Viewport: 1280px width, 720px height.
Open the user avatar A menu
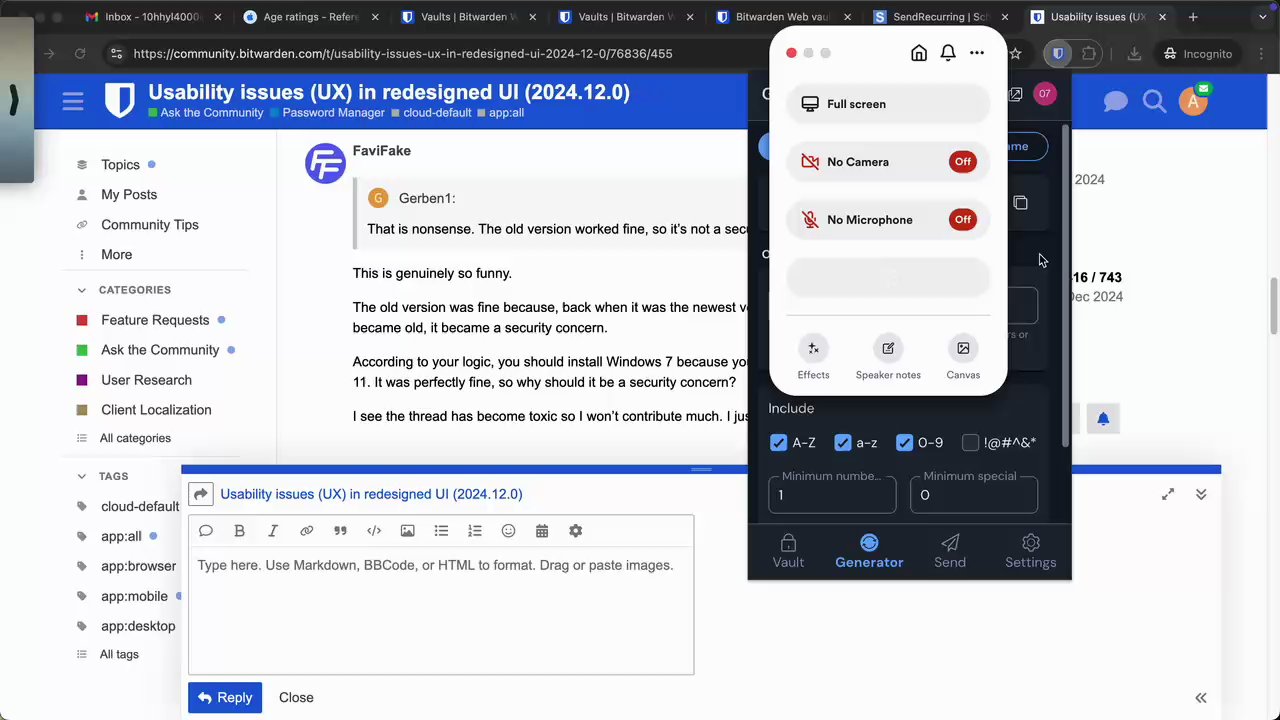pyautogui.click(x=1192, y=101)
